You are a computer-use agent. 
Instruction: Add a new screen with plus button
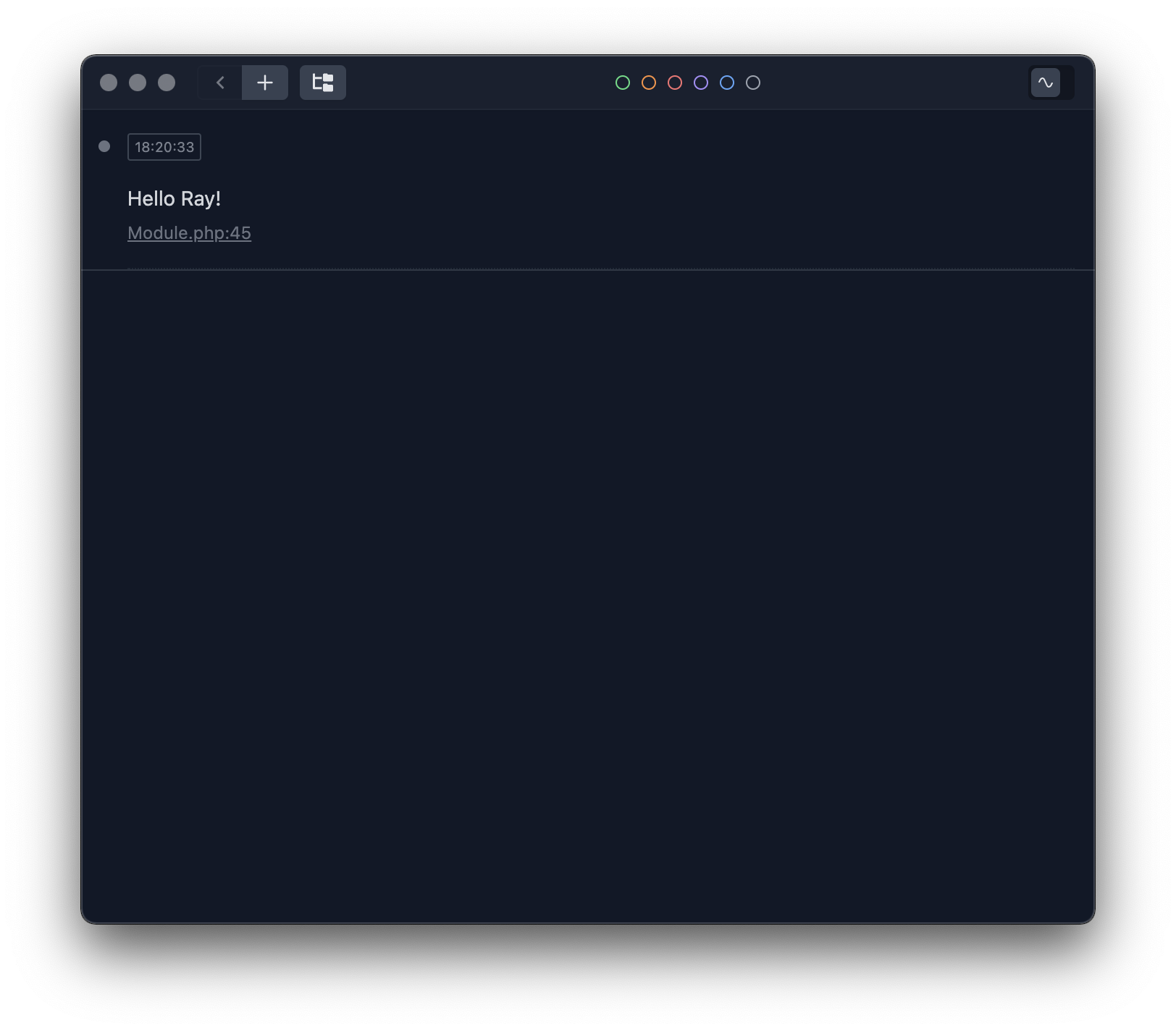pos(265,83)
